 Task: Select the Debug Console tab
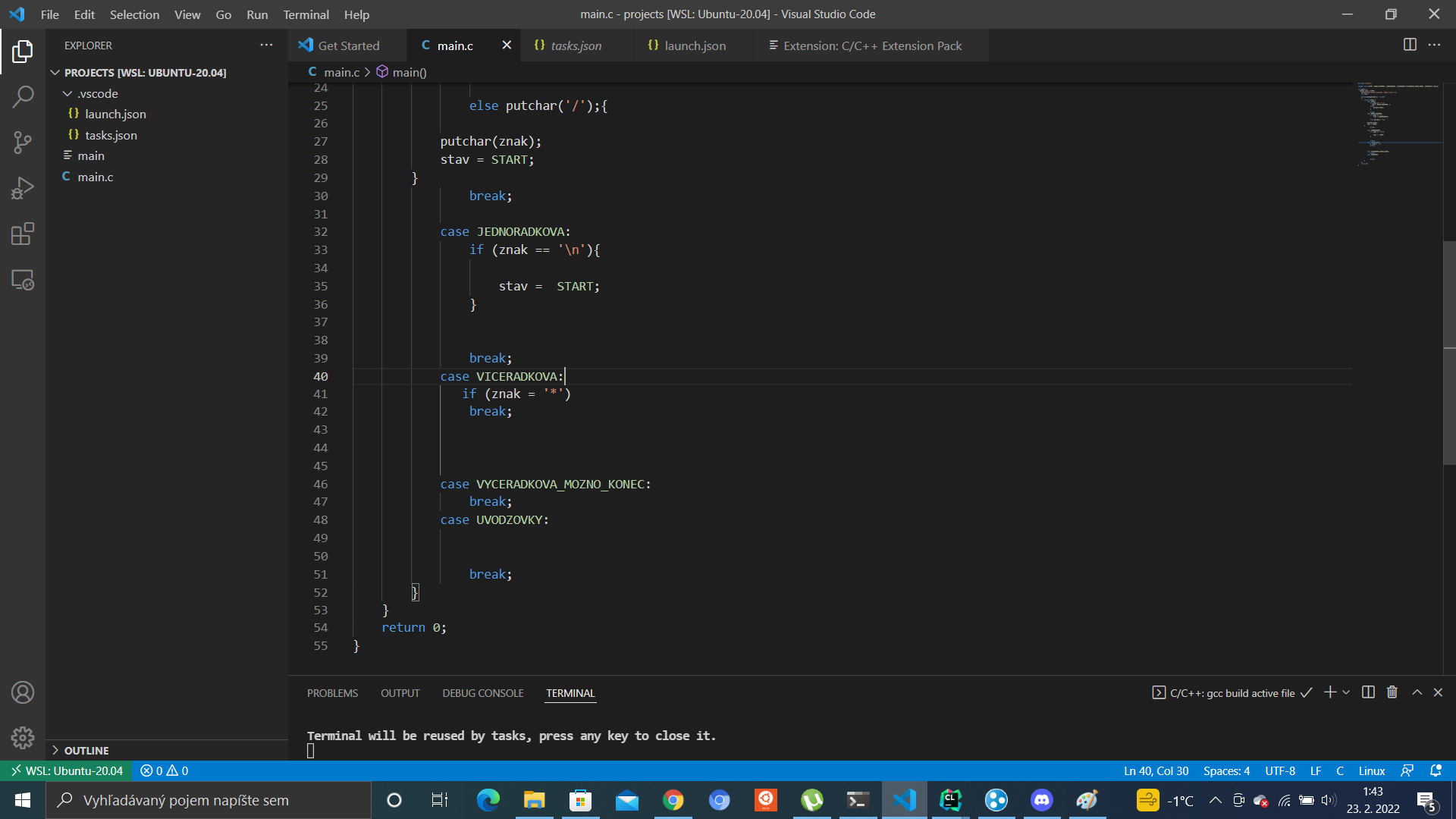click(x=483, y=692)
